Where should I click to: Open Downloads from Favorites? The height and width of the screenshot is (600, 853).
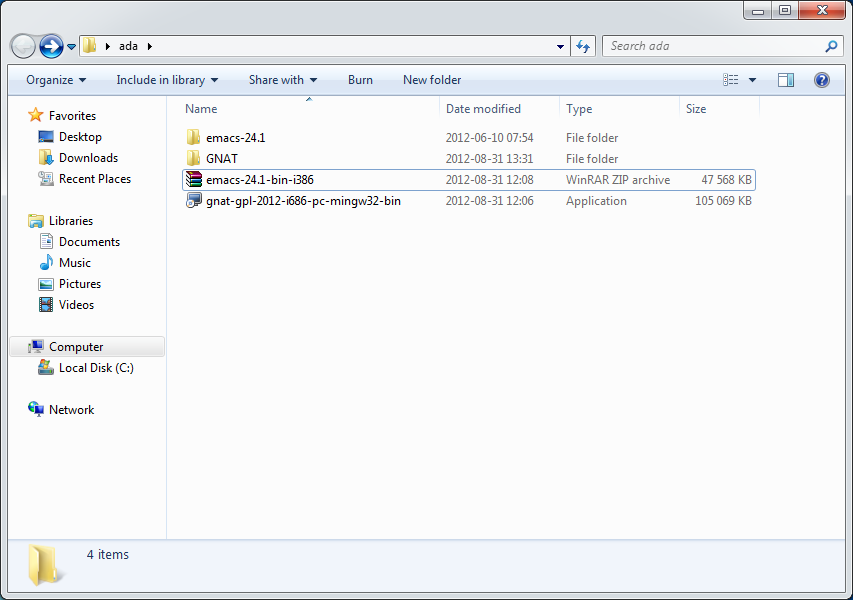click(x=89, y=158)
